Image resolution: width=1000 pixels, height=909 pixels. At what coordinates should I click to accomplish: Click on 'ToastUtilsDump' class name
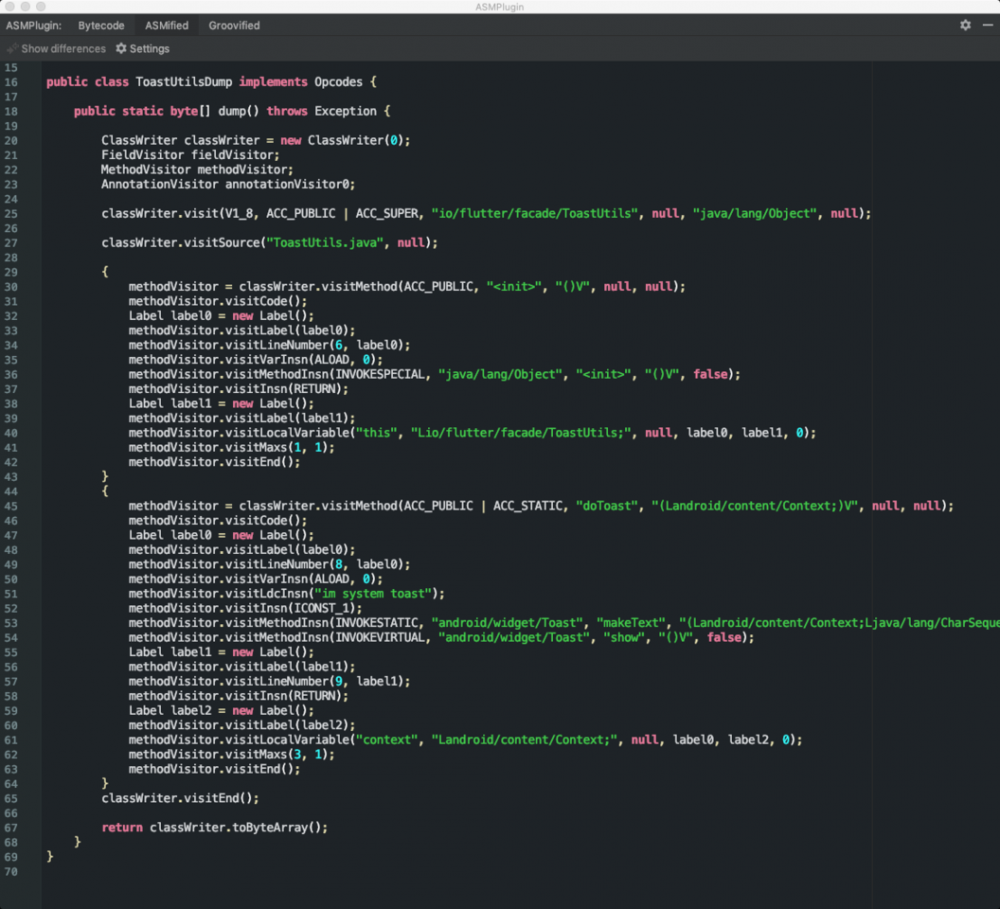[184, 82]
